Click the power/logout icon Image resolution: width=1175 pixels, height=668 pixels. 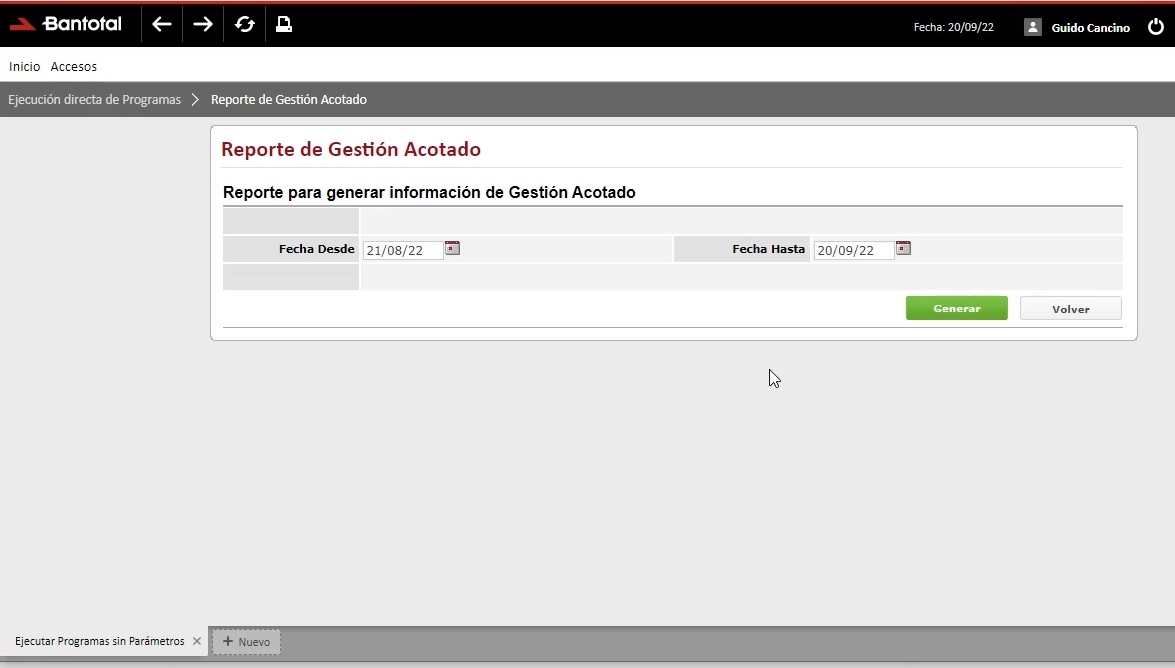(x=1155, y=27)
